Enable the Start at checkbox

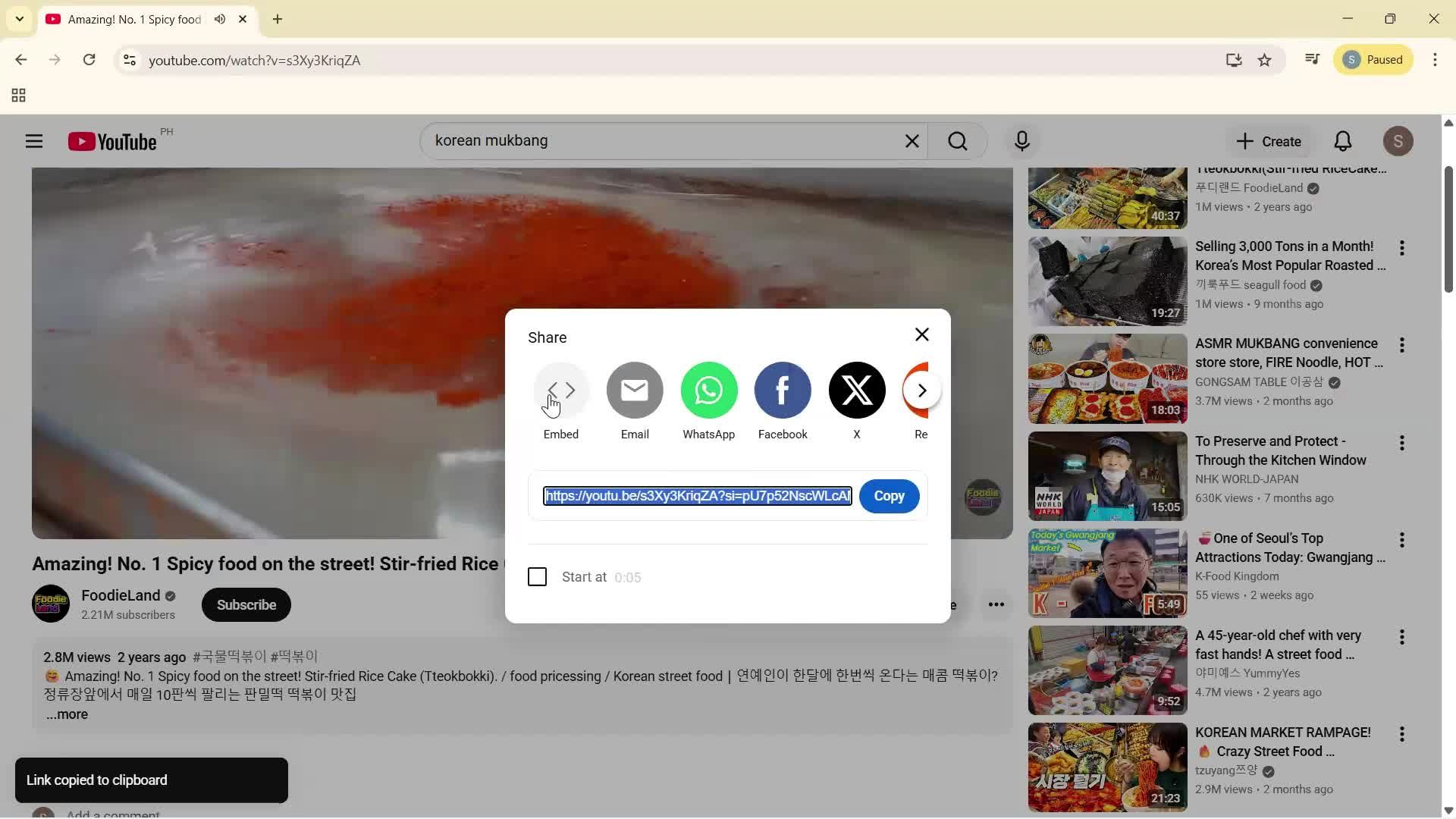pos(537,576)
